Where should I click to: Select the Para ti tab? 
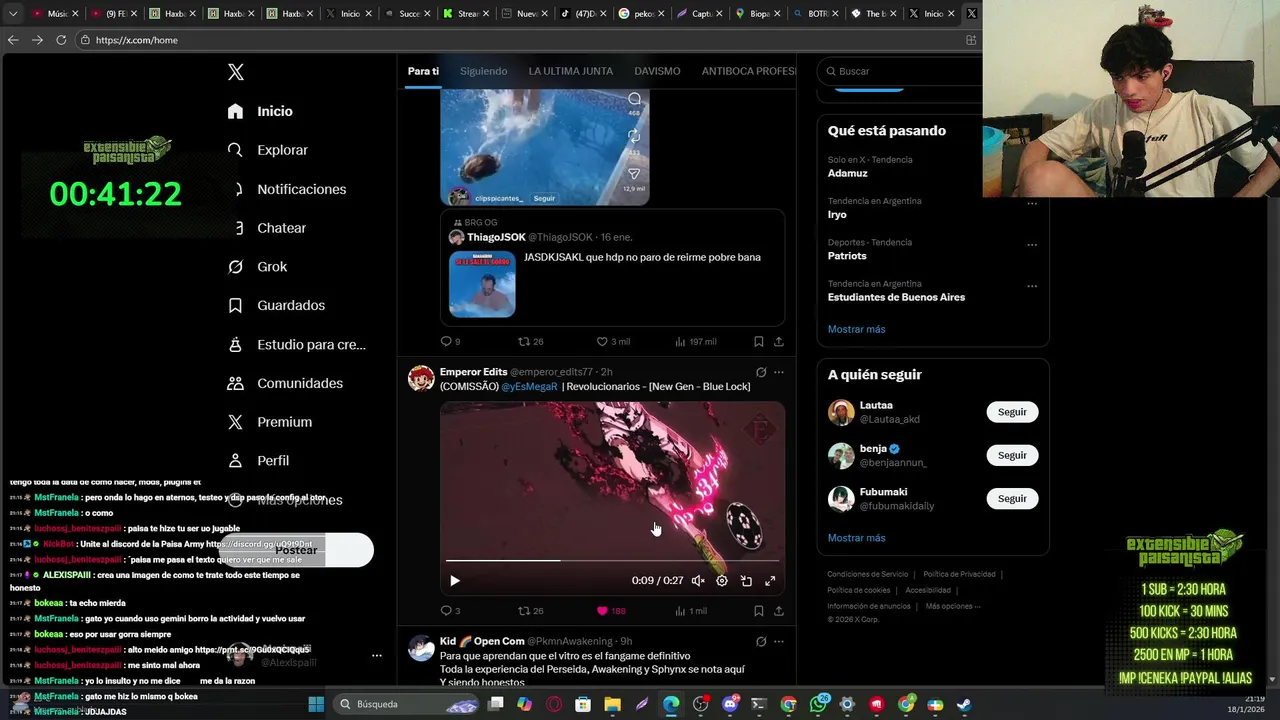pyautogui.click(x=423, y=71)
